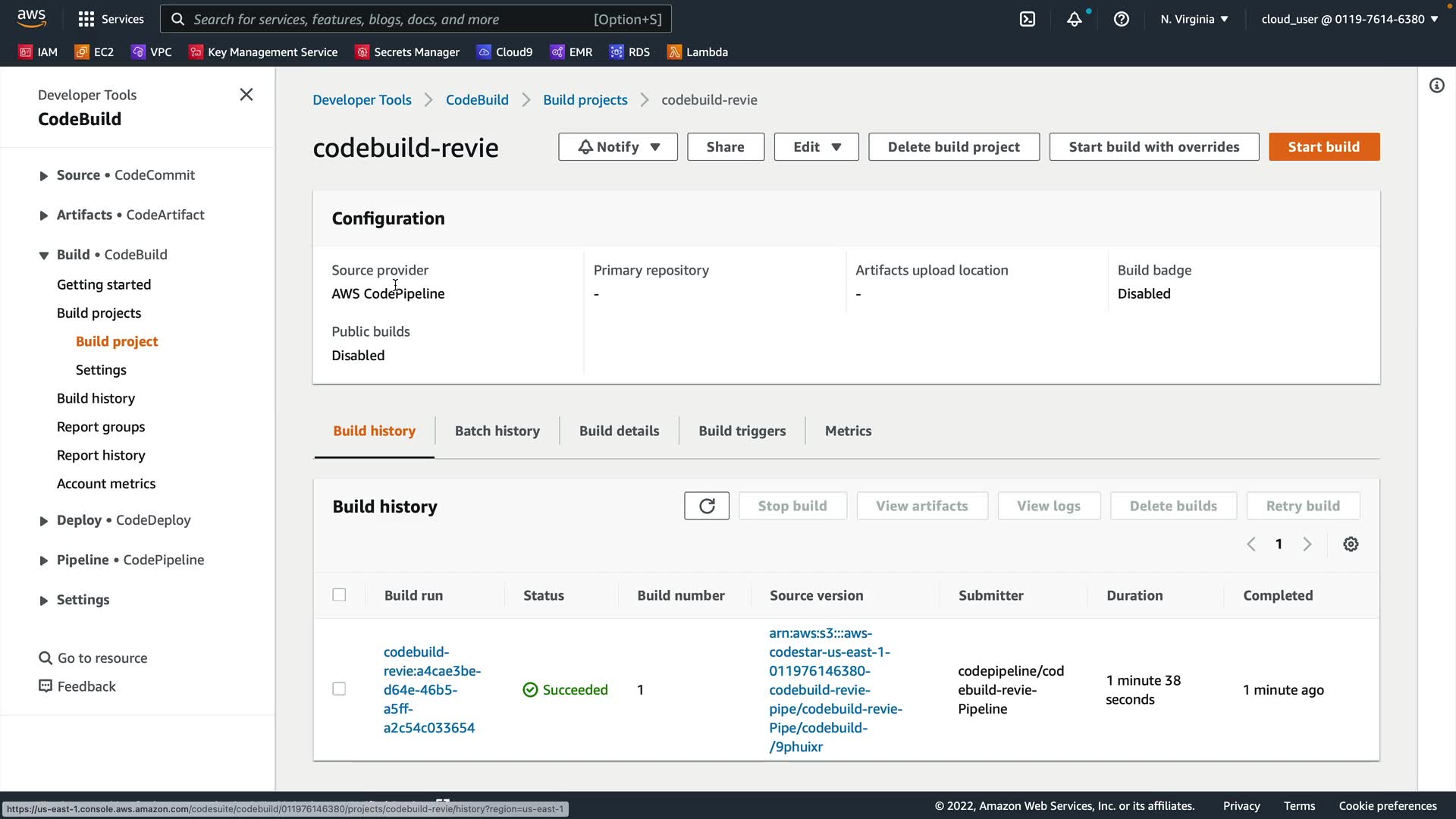
Task: Refresh the build history list
Action: (706, 506)
